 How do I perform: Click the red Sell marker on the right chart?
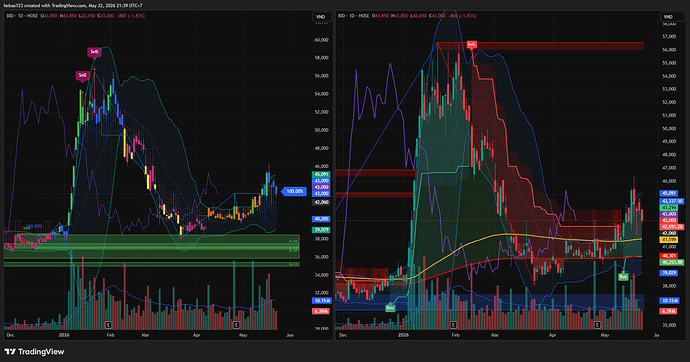[x=471, y=45]
